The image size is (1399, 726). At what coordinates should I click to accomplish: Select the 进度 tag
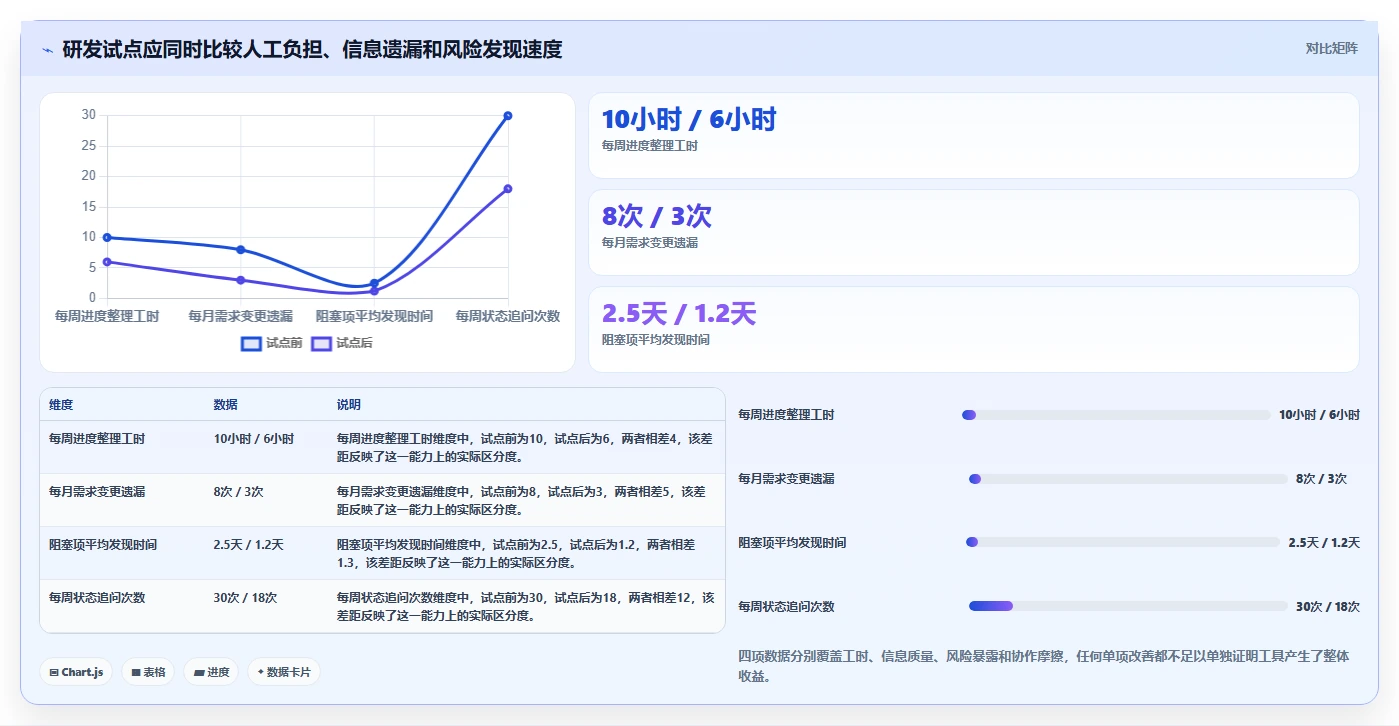point(211,672)
